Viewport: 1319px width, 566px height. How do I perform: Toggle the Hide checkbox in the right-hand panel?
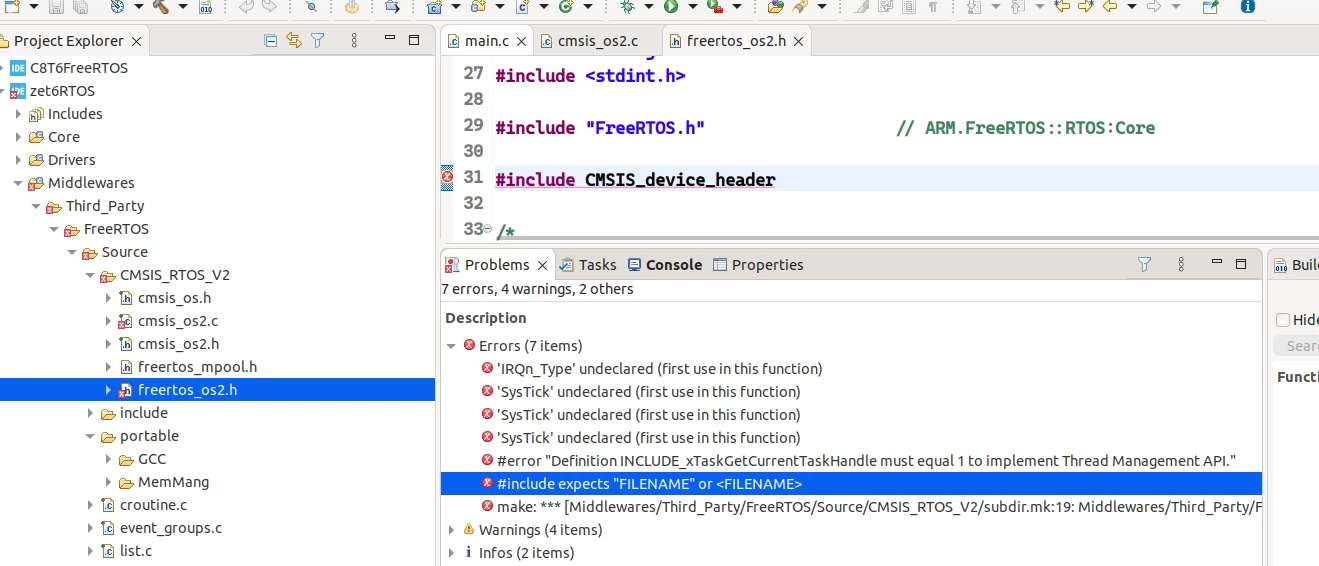(1283, 320)
